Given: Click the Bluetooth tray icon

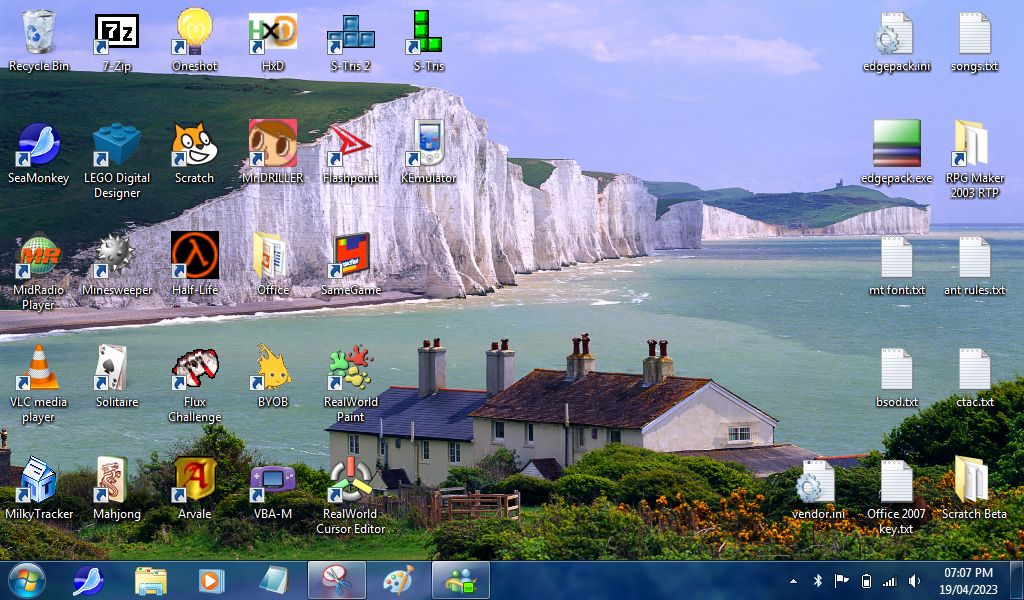Looking at the screenshot, I should tap(817, 580).
